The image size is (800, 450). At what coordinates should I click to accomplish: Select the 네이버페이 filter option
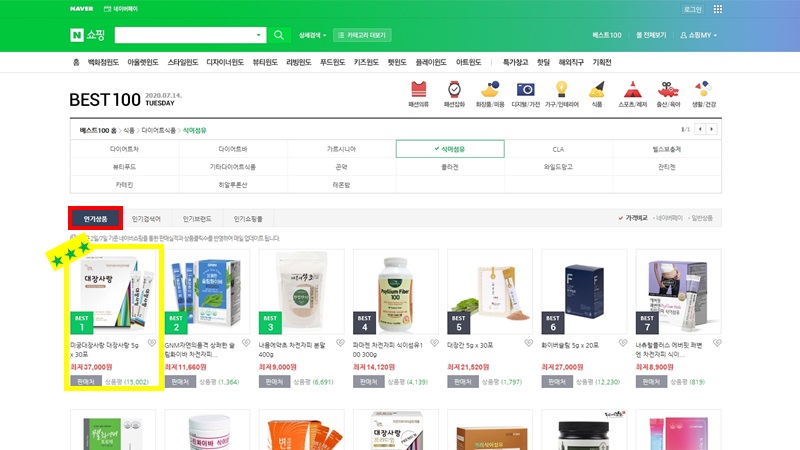pyautogui.click(x=669, y=218)
